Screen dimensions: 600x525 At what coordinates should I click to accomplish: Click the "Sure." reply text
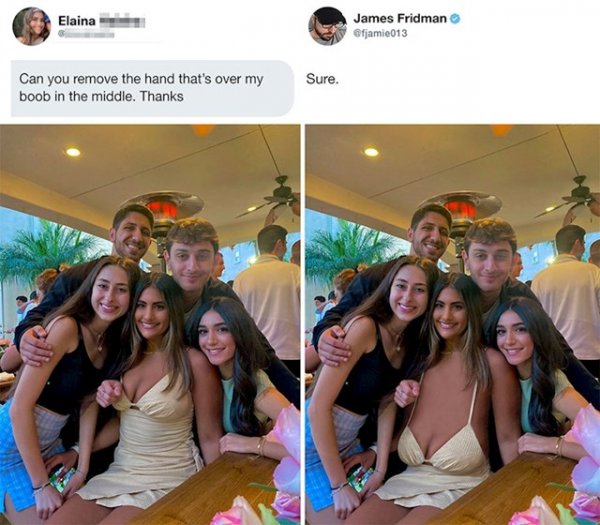click(x=322, y=80)
